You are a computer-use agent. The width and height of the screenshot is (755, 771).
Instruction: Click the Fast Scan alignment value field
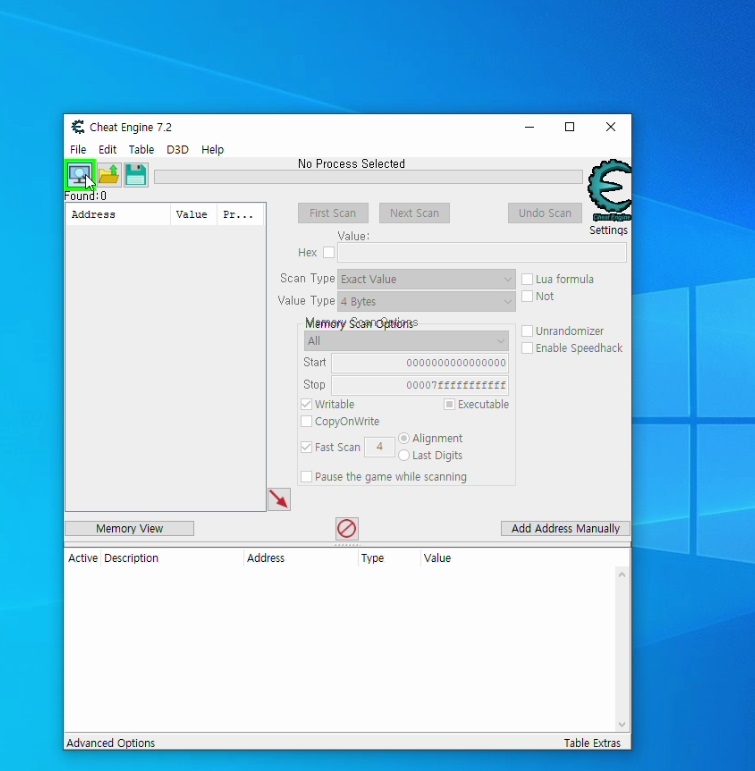[379, 447]
